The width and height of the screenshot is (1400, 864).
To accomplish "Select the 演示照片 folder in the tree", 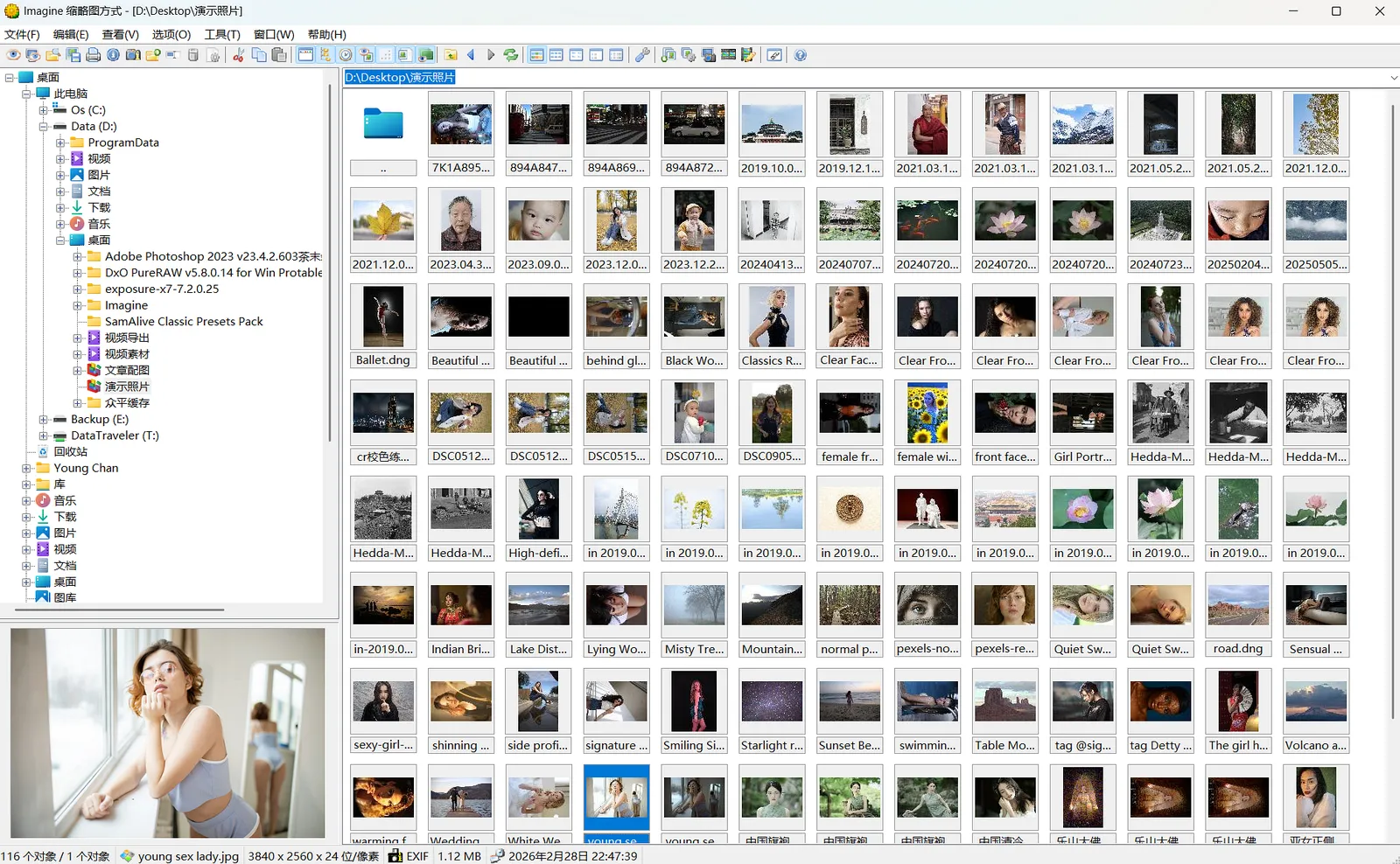I will point(127,386).
